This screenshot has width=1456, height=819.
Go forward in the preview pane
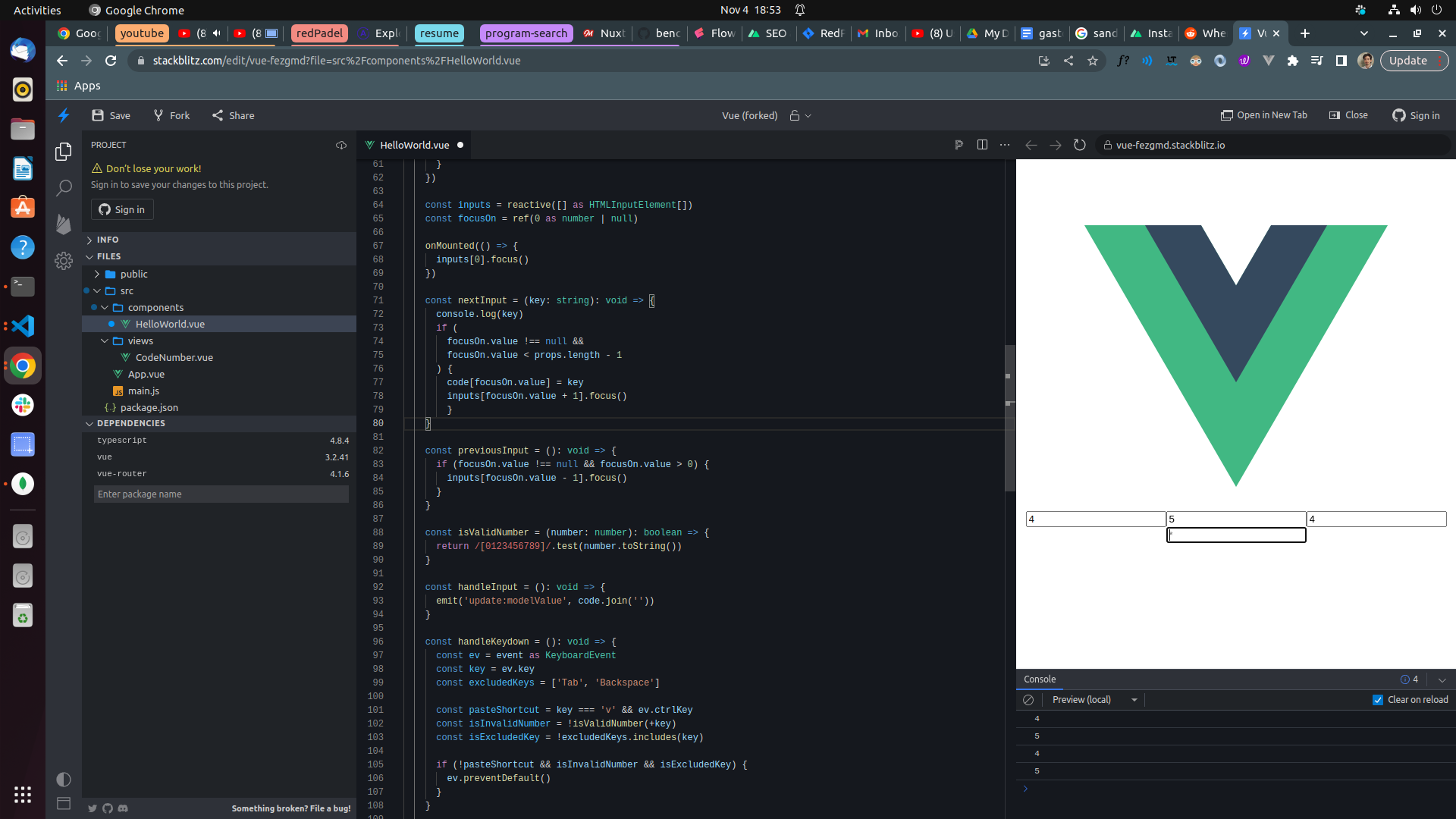1055,145
